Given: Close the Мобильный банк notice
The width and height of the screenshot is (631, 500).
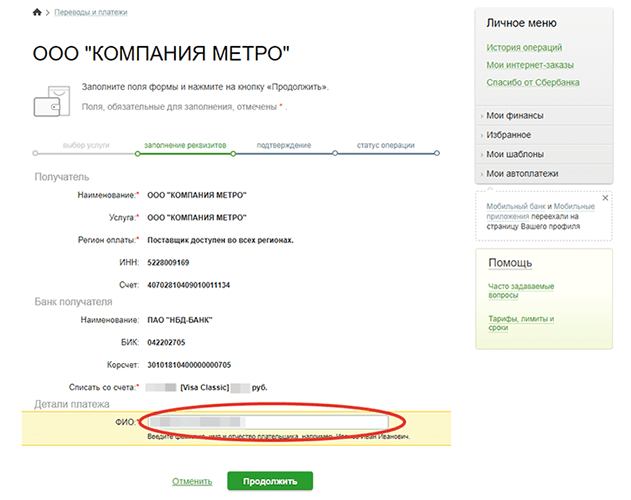Looking at the screenshot, I should tap(605, 198).
